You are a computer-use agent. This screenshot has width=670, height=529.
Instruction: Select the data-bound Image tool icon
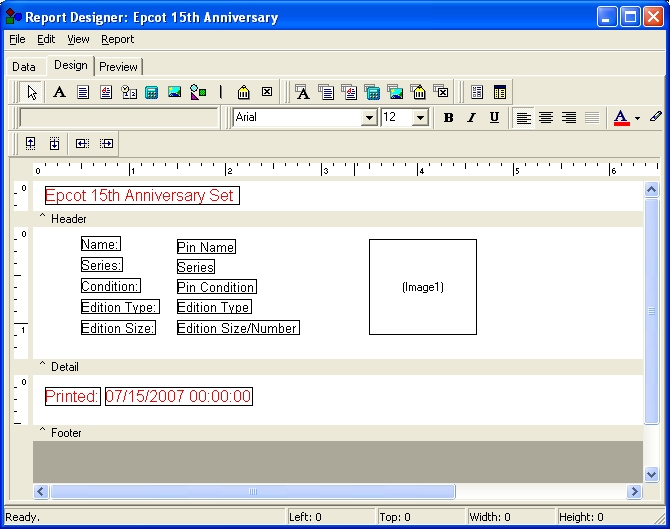point(395,92)
